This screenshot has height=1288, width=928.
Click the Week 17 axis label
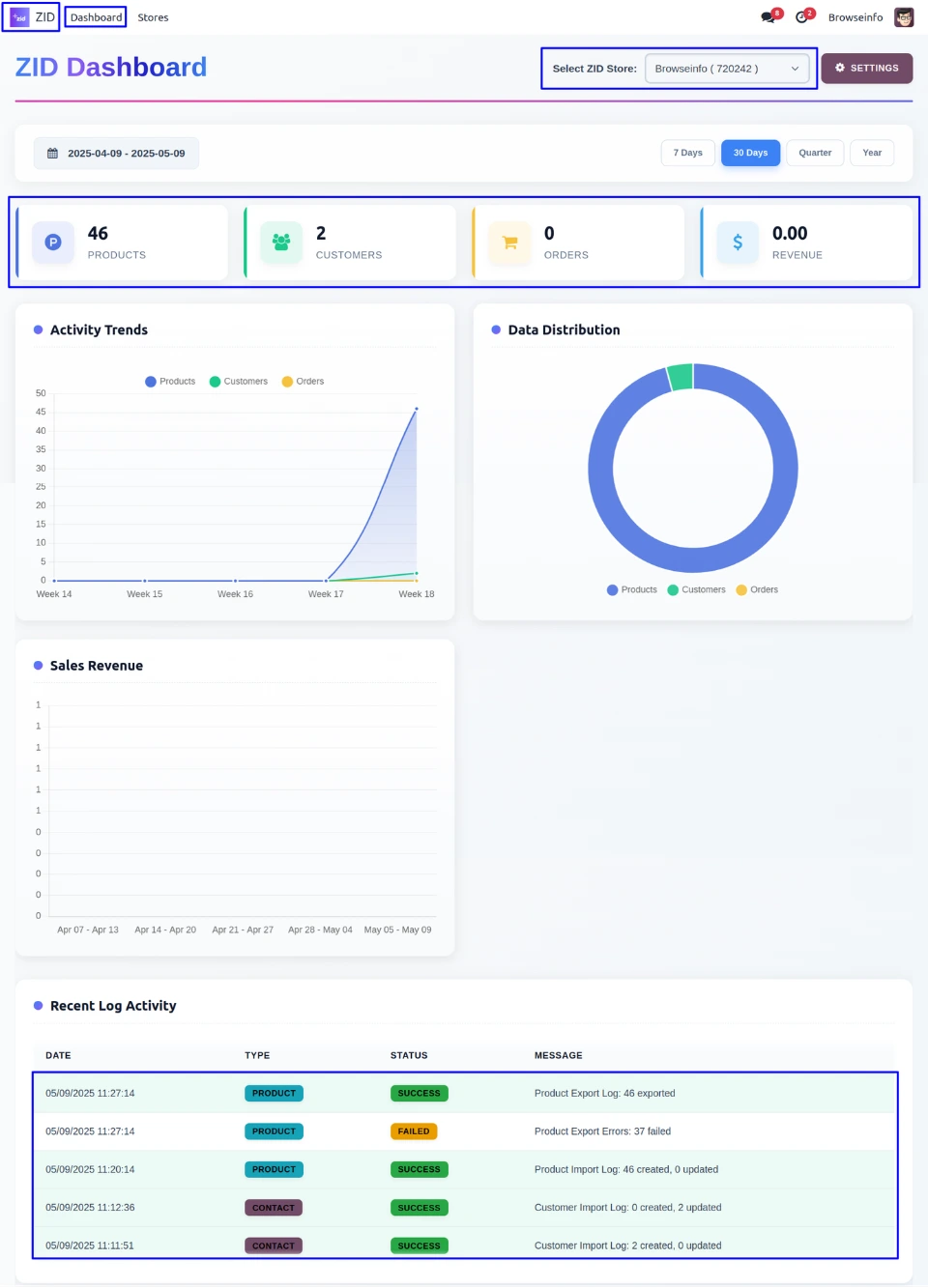[326, 594]
